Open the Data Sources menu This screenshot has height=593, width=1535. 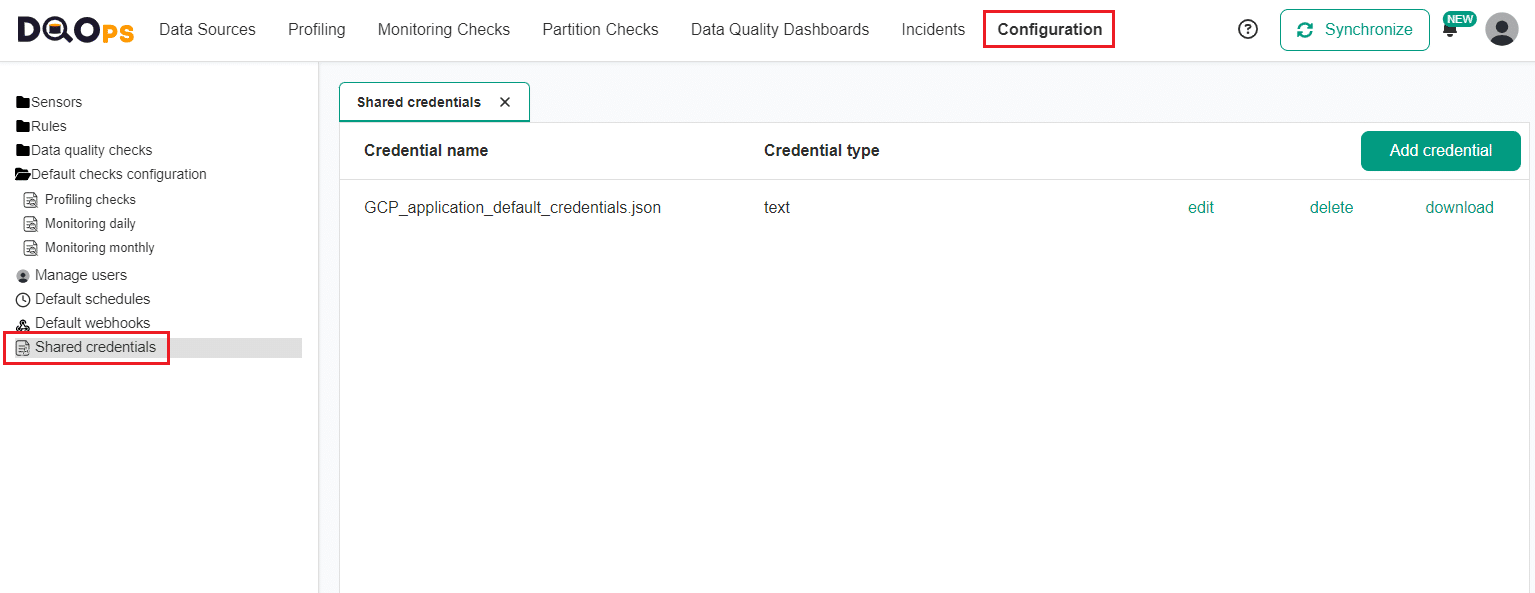(207, 30)
